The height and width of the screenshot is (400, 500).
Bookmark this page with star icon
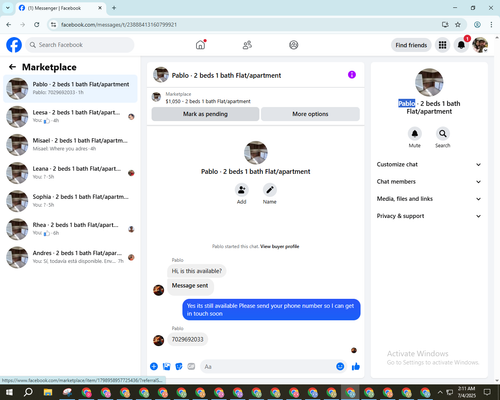458,25
